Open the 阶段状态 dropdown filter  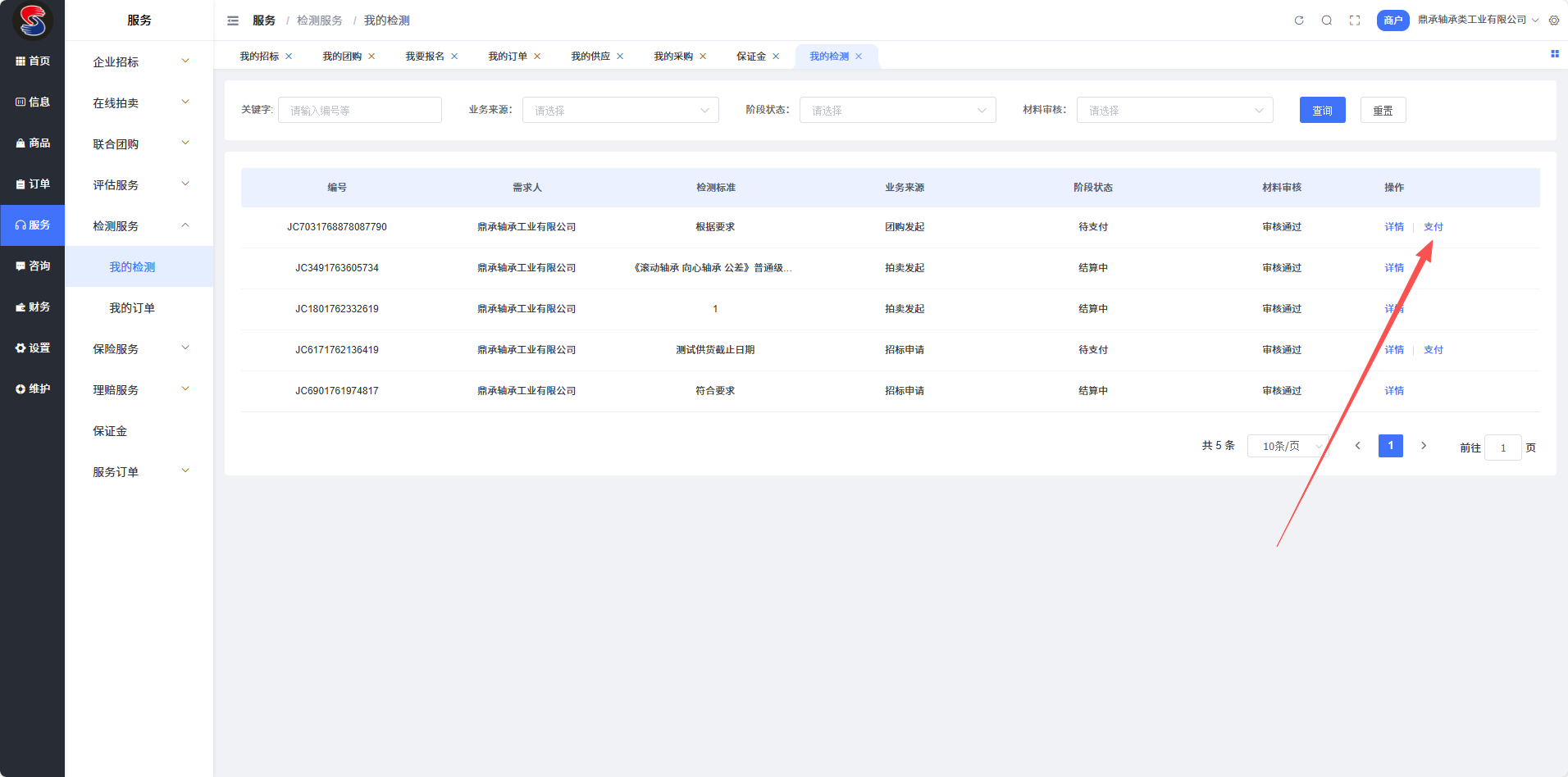click(897, 111)
